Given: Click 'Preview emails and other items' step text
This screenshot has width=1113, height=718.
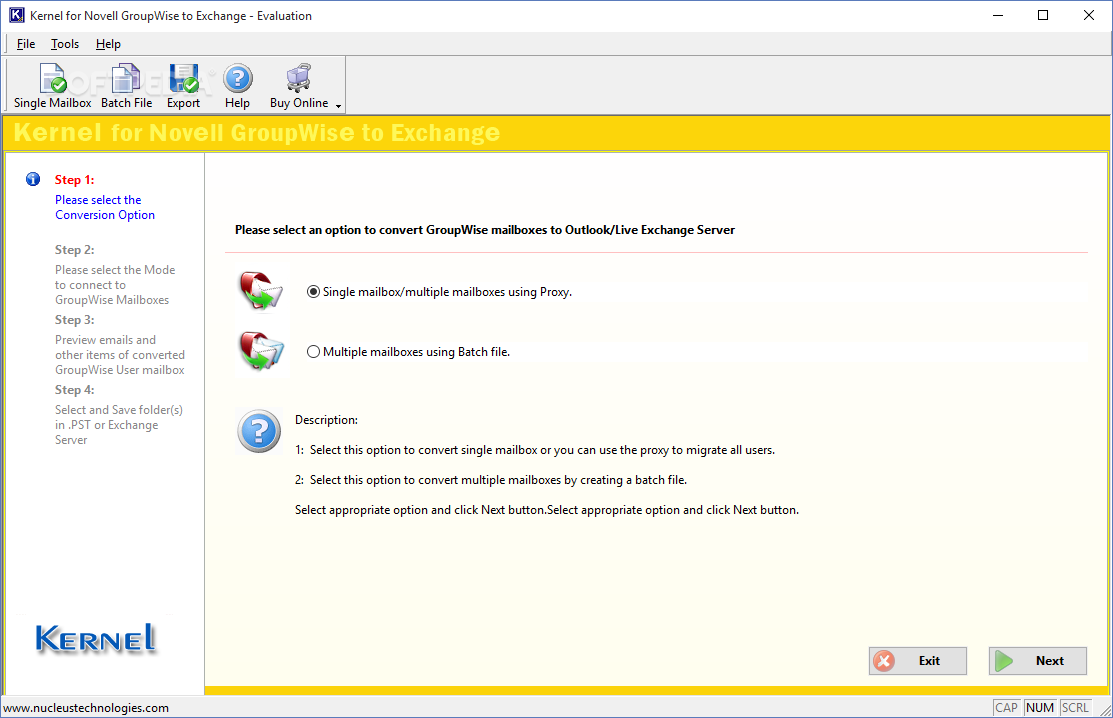Looking at the screenshot, I should [x=120, y=355].
